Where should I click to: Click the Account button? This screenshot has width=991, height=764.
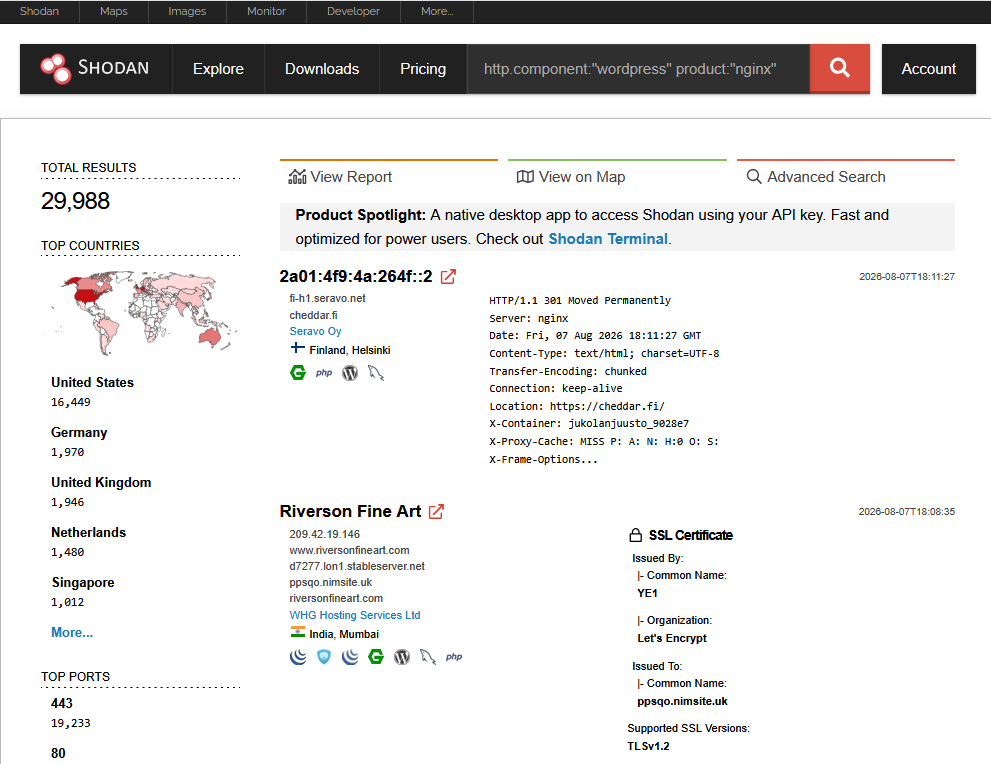pyautogui.click(x=928, y=69)
